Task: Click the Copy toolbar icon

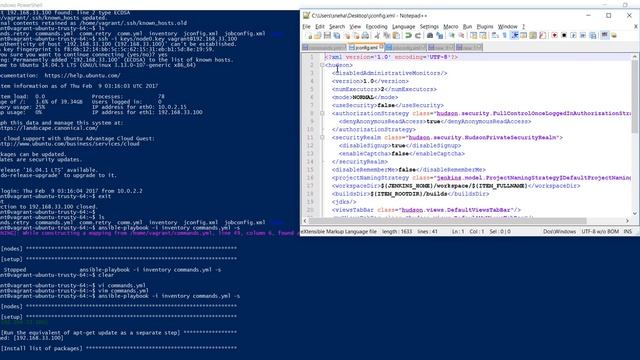Action: tap(386, 36)
